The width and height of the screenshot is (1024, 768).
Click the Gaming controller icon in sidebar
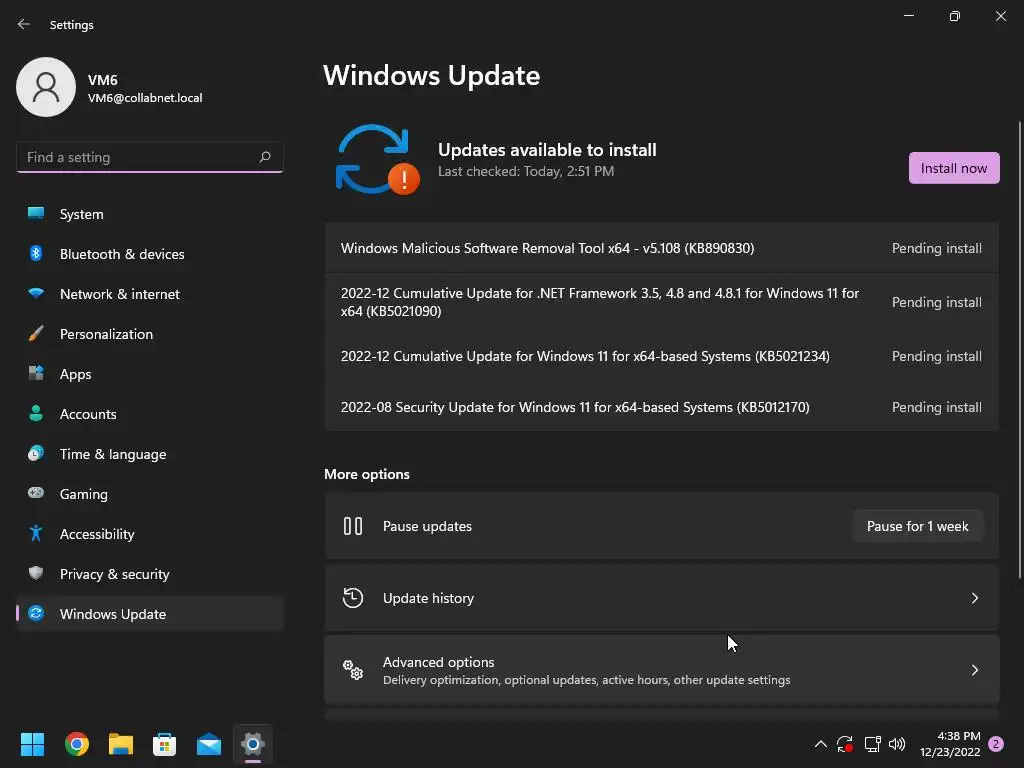[36, 493]
